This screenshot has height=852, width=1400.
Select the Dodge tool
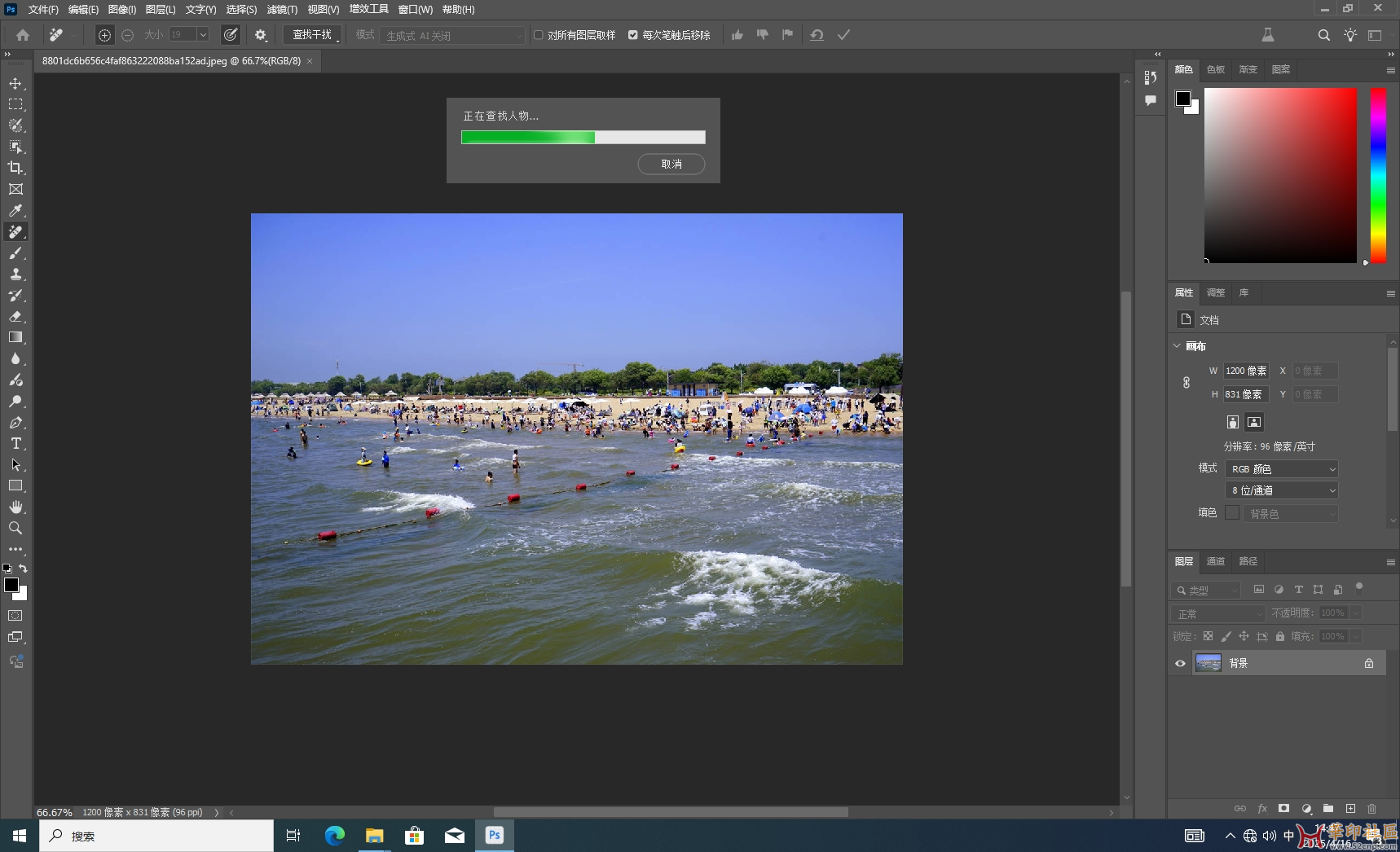tap(15, 402)
